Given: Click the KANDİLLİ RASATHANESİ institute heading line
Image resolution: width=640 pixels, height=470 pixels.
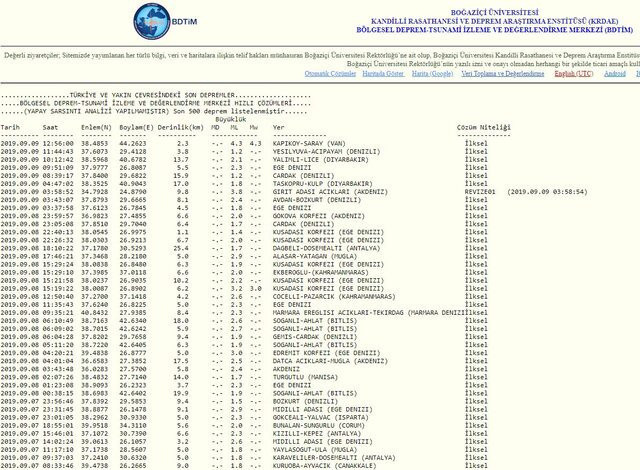Looking at the screenshot, I should click(x=494, y=21).
